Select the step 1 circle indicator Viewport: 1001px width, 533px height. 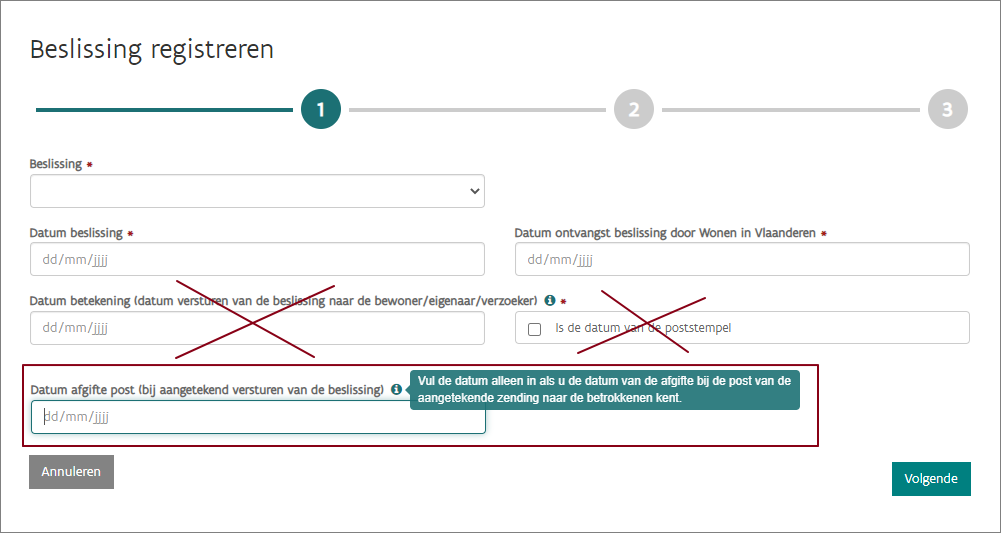click(x=321, y=109)
